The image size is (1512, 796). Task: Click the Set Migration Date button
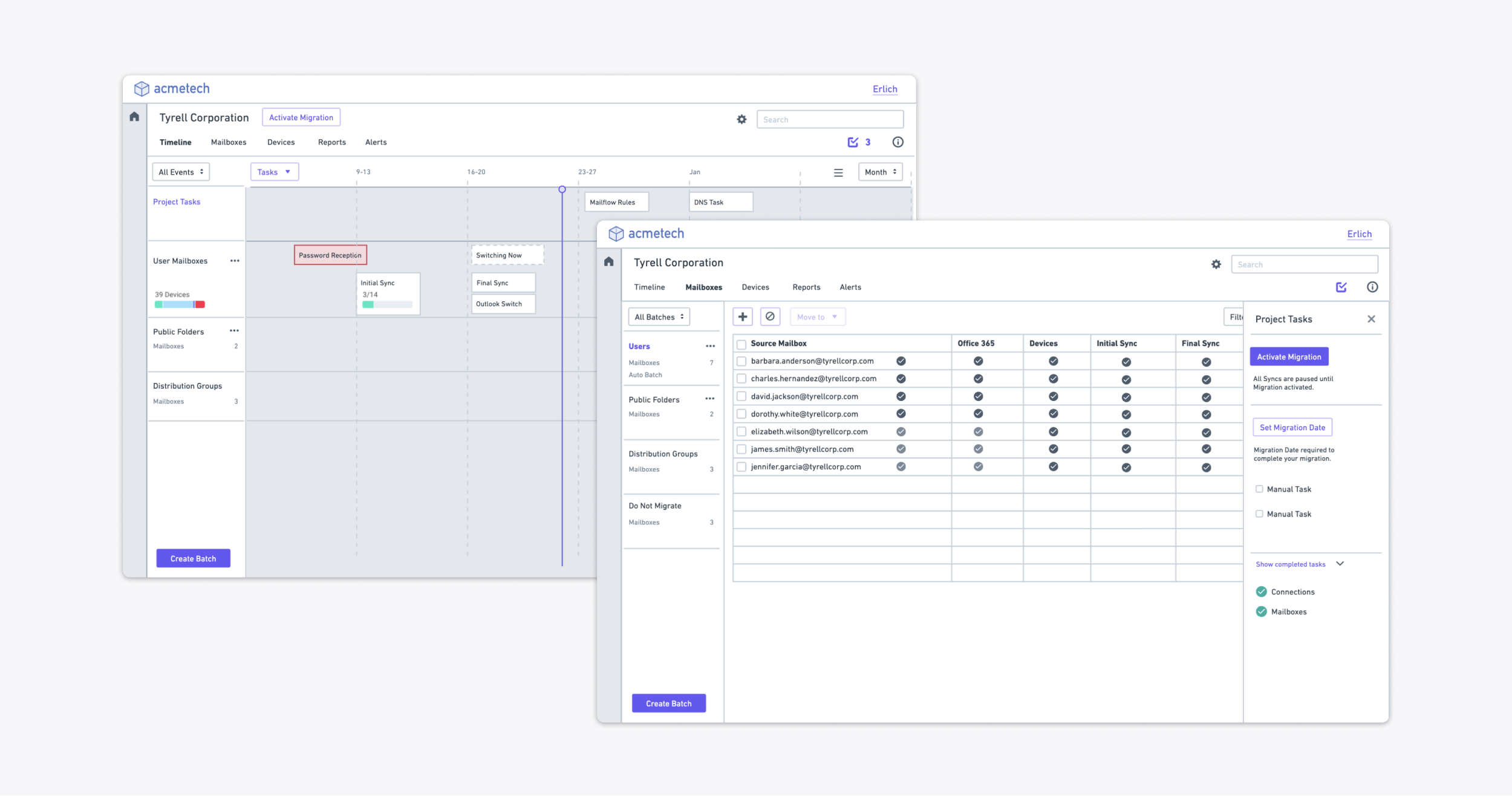[x=1292, y=427]
